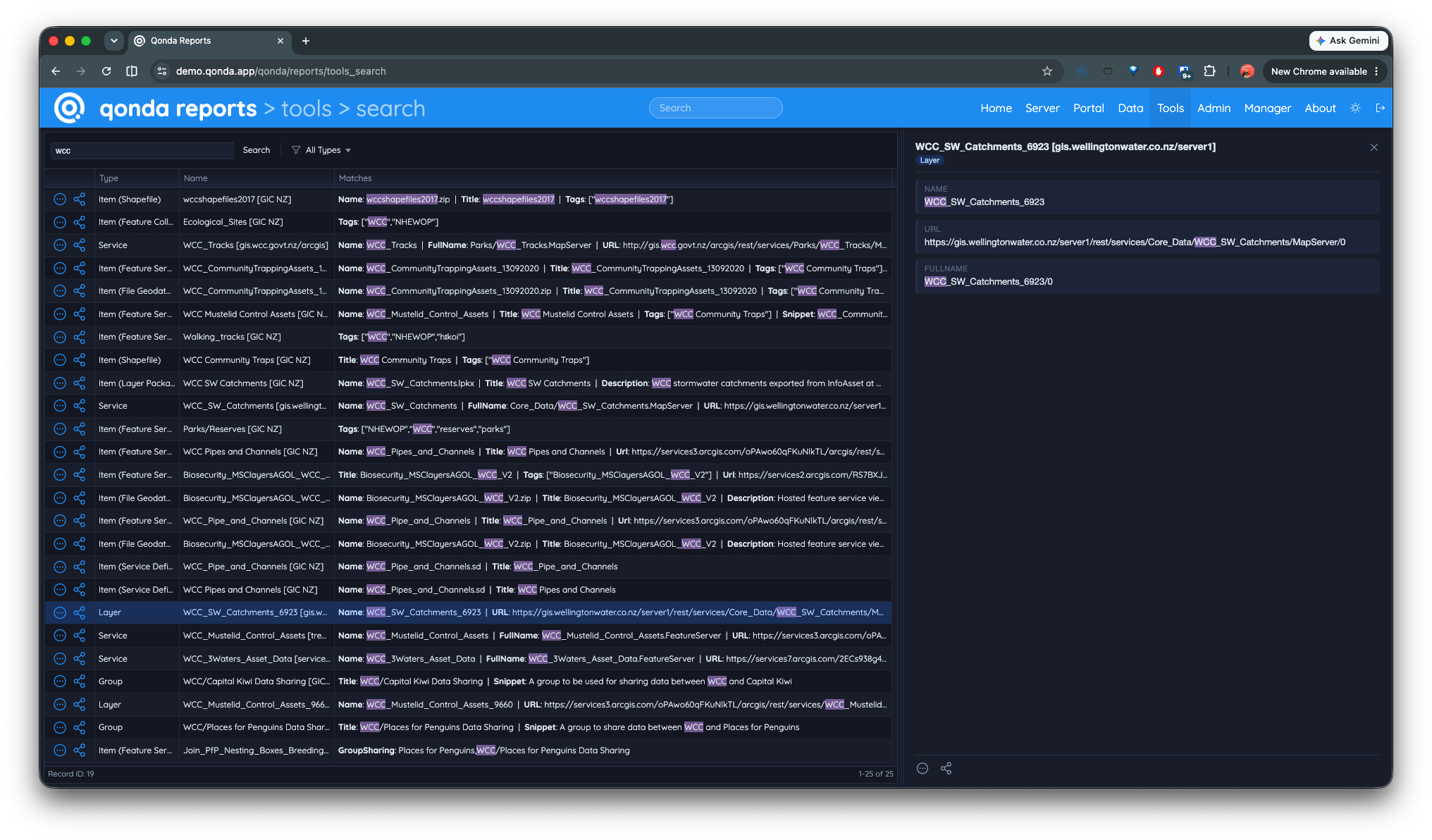This screenshot has height=840, width=1432.
Task: Share icon for Ecological_Sites row
Action: coord(80,222)
